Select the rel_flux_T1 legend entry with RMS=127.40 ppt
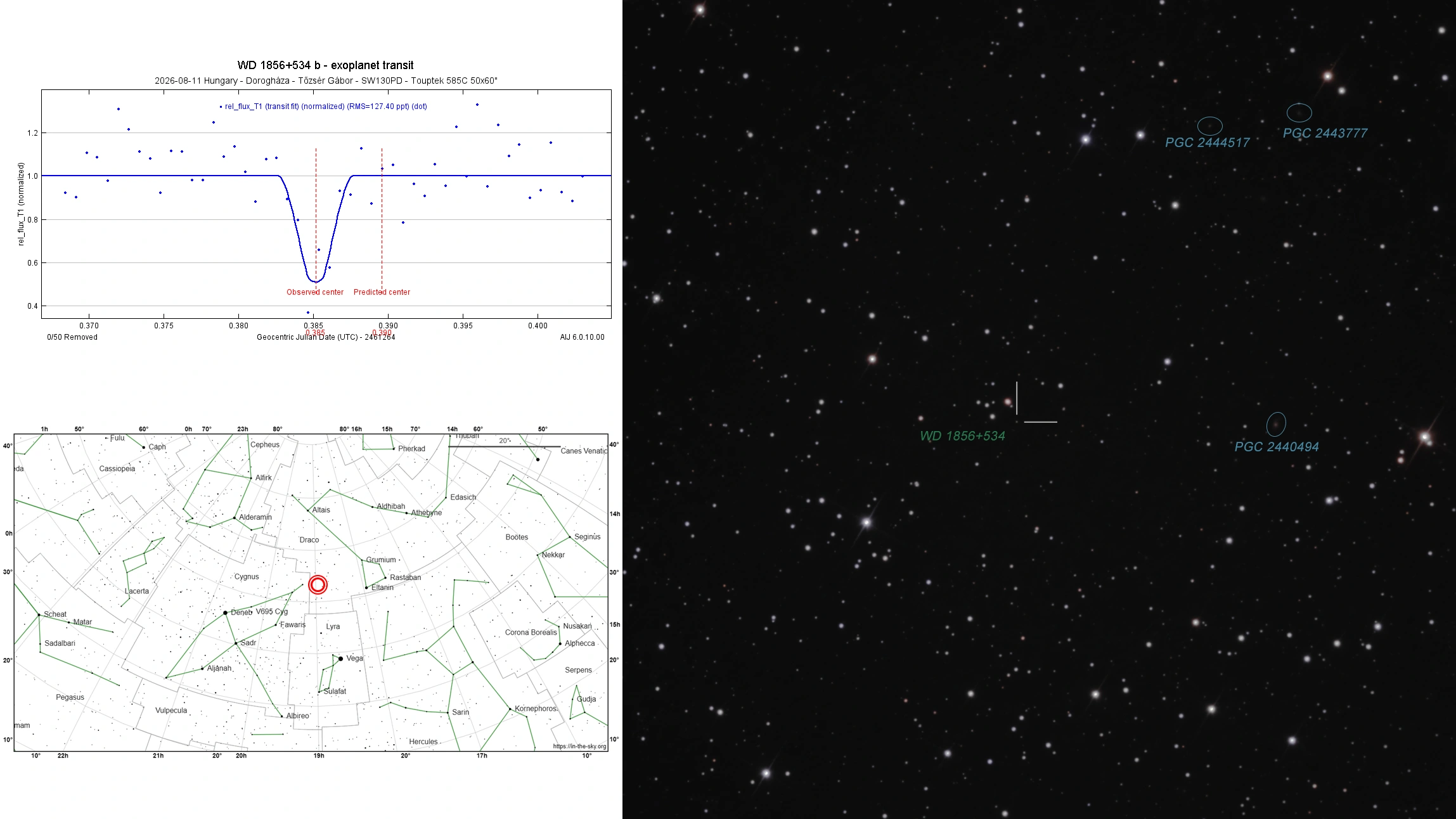 326,106
